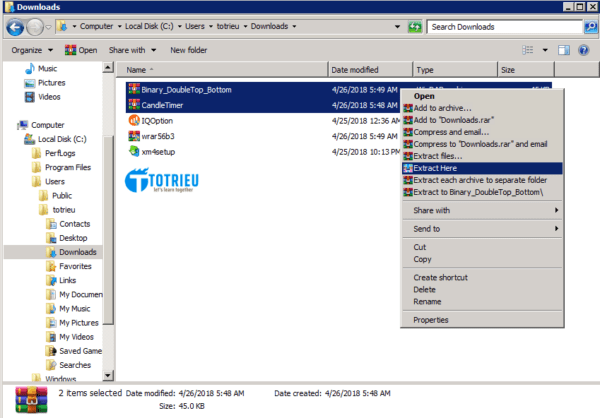The width and height of the screenshot is (600, 418).
Task: Sort files by the Type column
Action: [x=455, y=70]
